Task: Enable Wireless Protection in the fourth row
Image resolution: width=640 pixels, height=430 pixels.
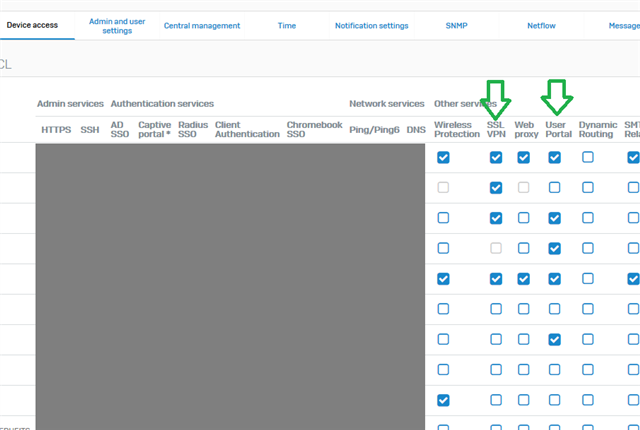Action: coord(443,248)
